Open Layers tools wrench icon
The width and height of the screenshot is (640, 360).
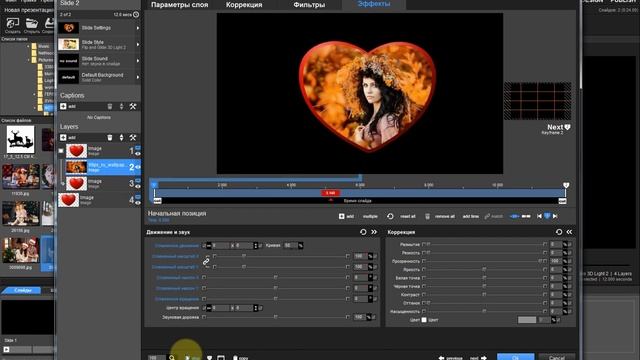point(133,138)
